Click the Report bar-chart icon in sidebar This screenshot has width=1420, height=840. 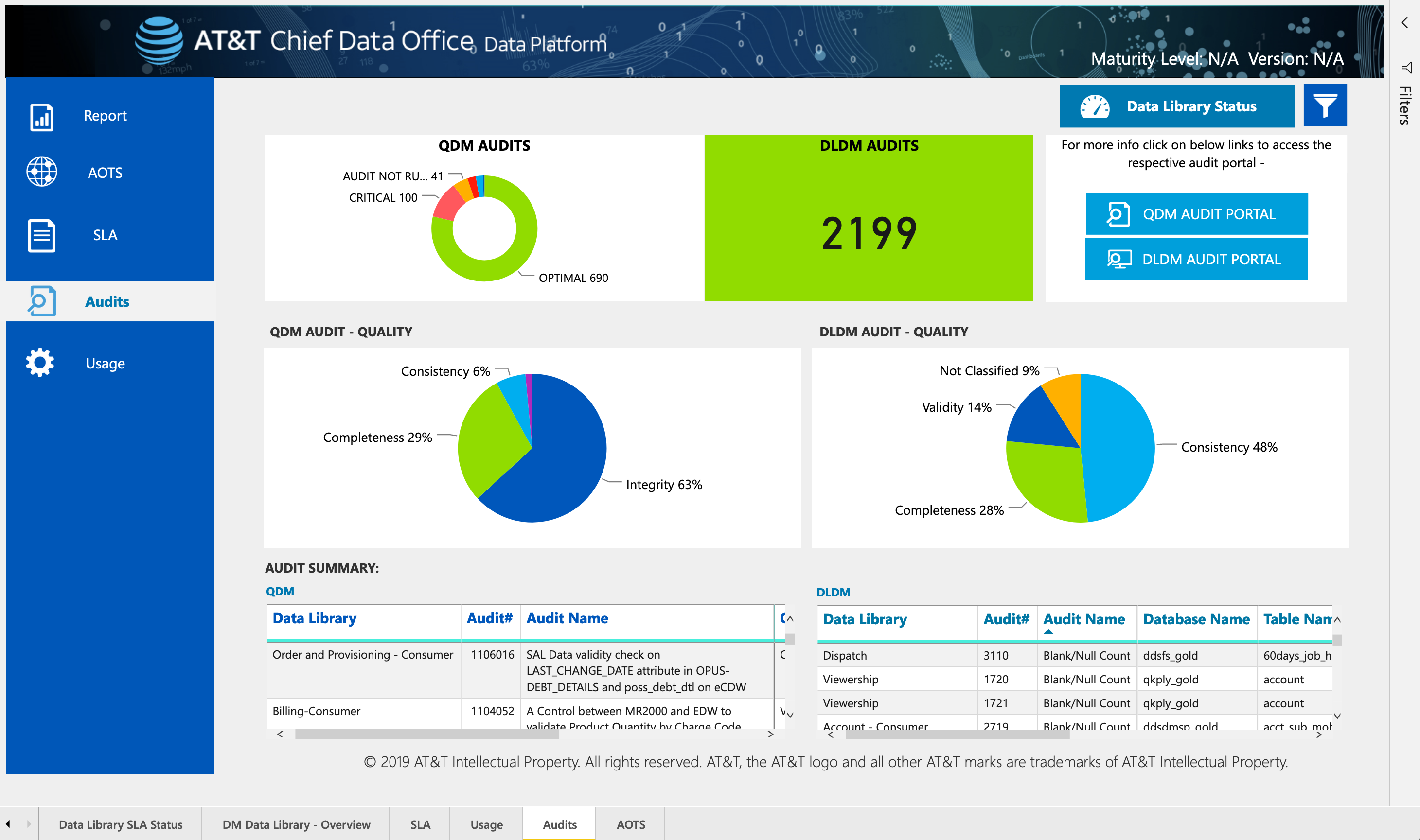(41, 117)
